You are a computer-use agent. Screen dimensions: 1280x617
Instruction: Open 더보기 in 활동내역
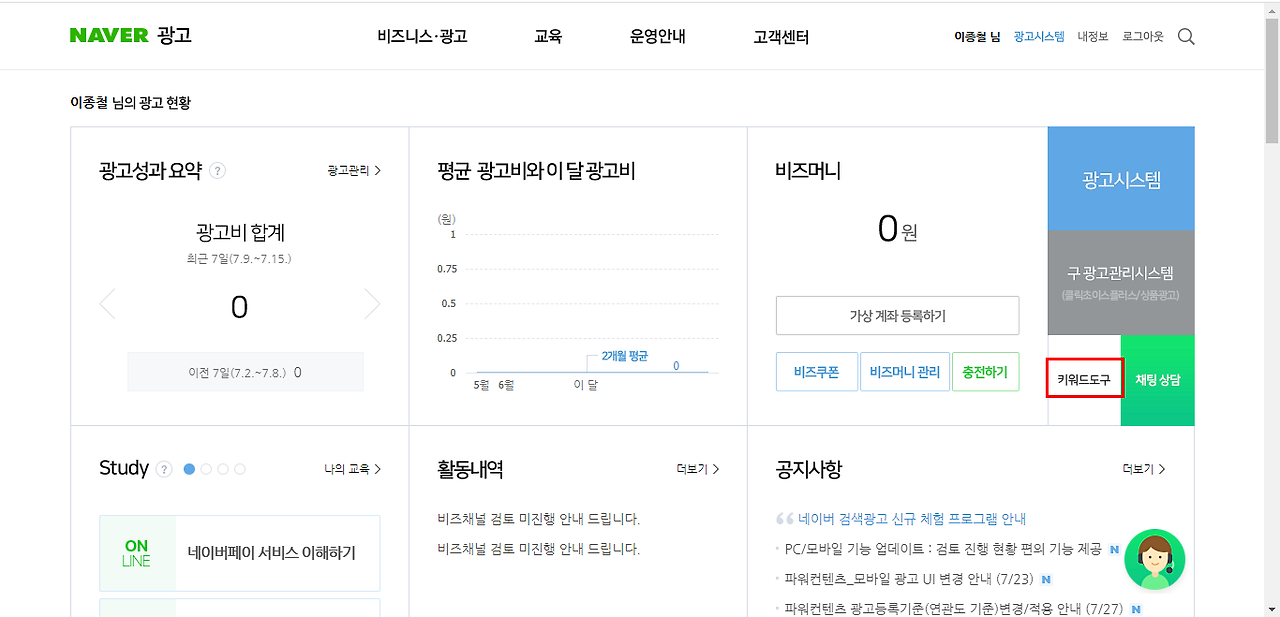coord(698,469)
